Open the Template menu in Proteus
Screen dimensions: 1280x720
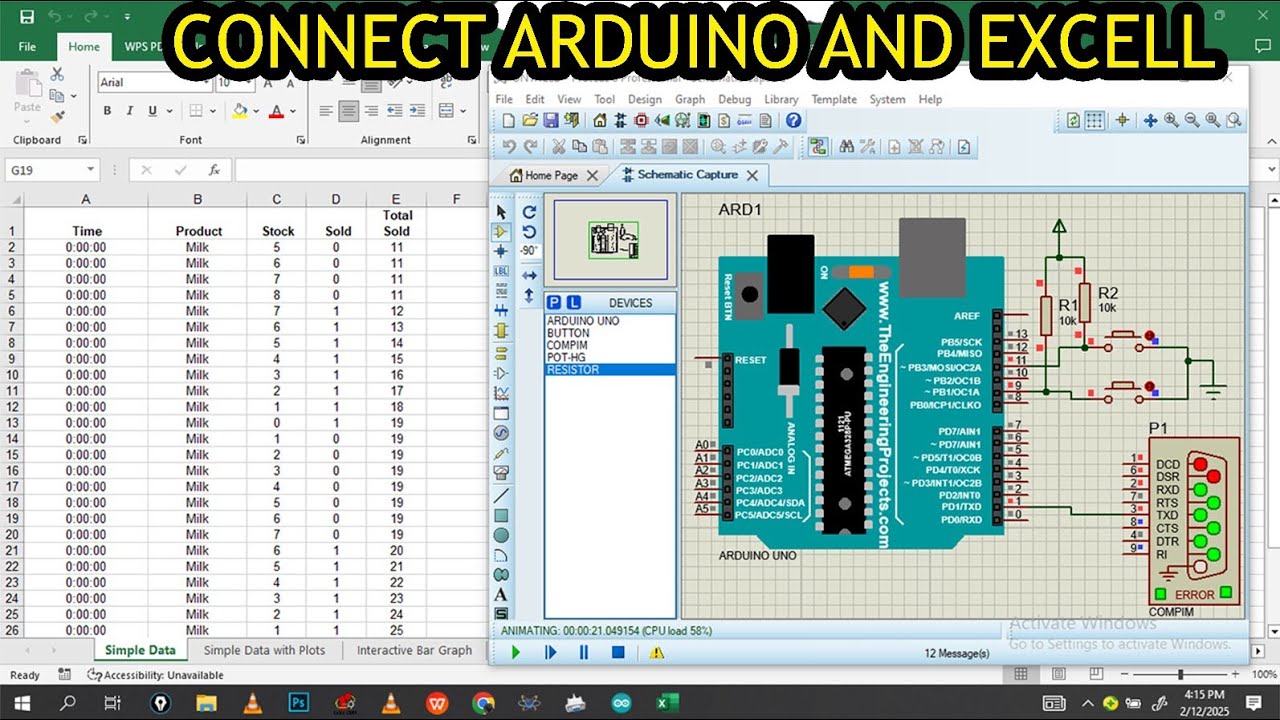pos(834,99)
